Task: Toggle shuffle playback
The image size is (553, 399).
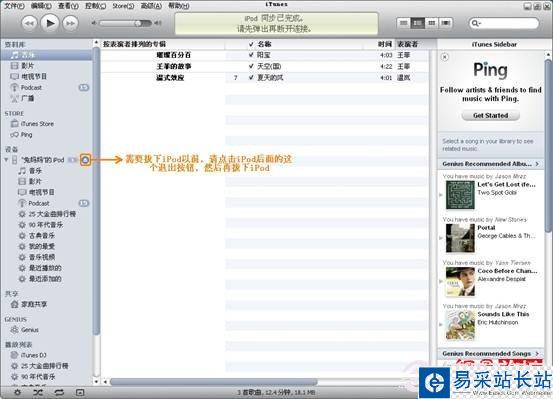Action: pos(38,392)
